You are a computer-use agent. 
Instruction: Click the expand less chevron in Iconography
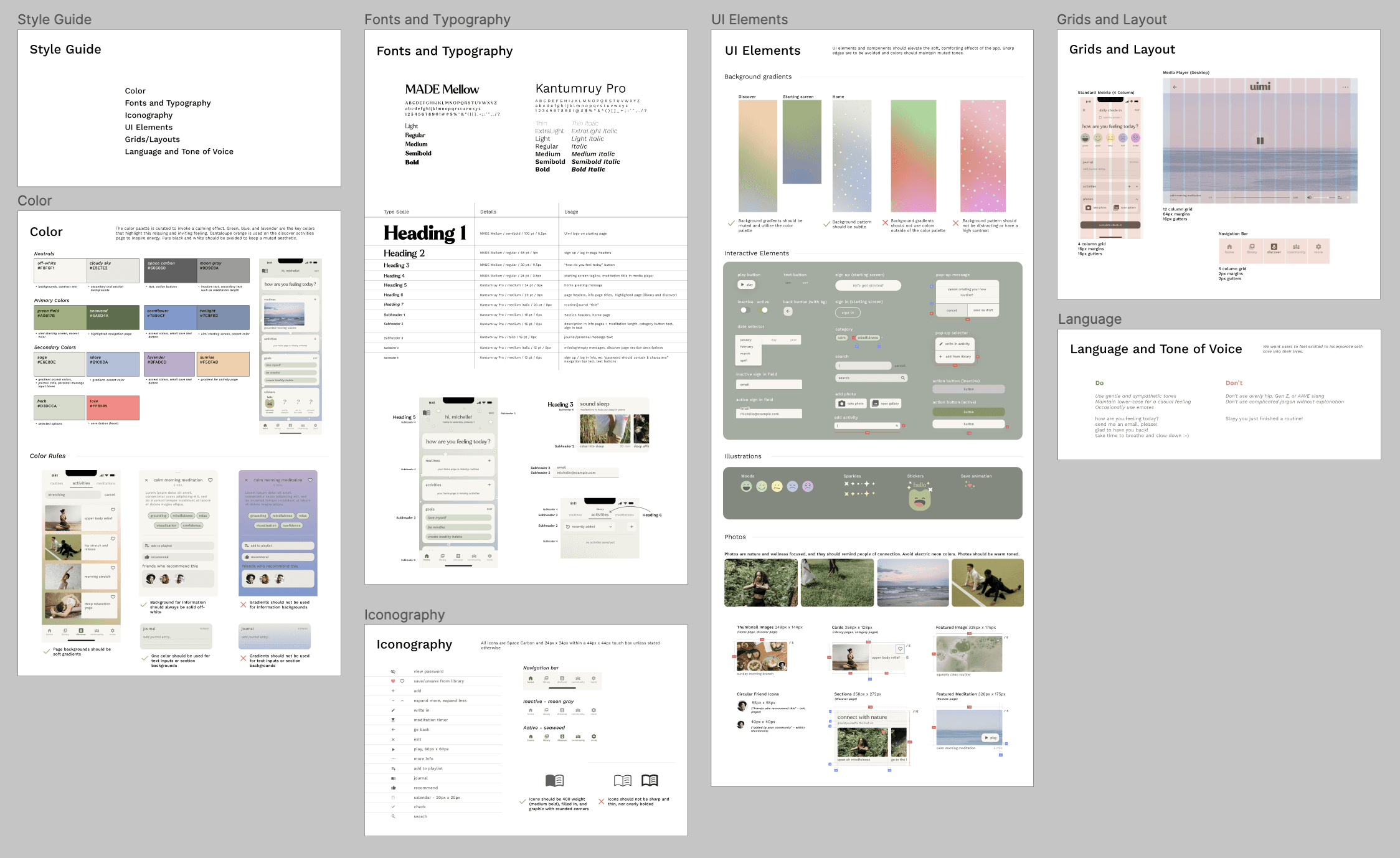click(402, 700)
